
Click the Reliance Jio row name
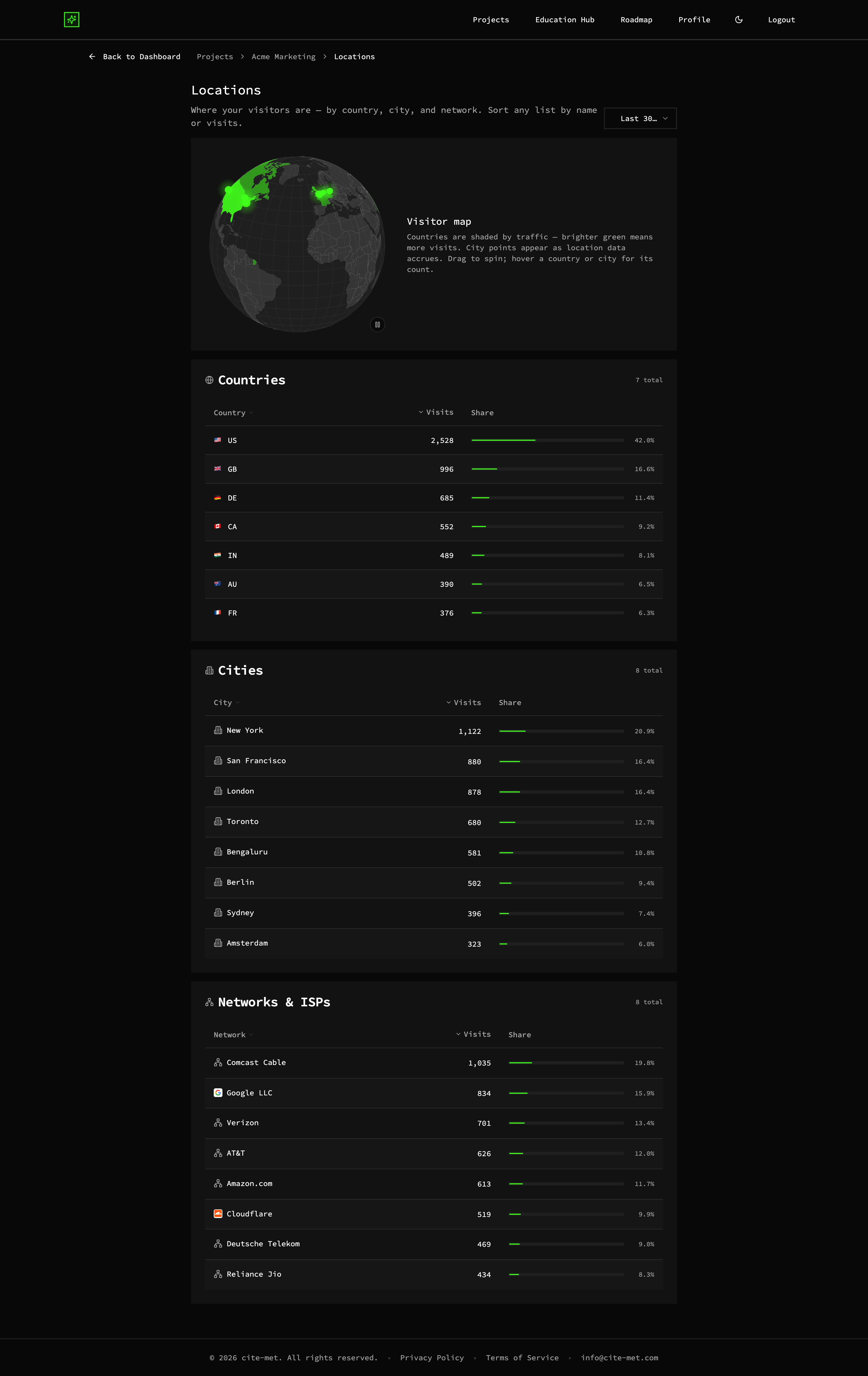click(x=254, y=1274)
